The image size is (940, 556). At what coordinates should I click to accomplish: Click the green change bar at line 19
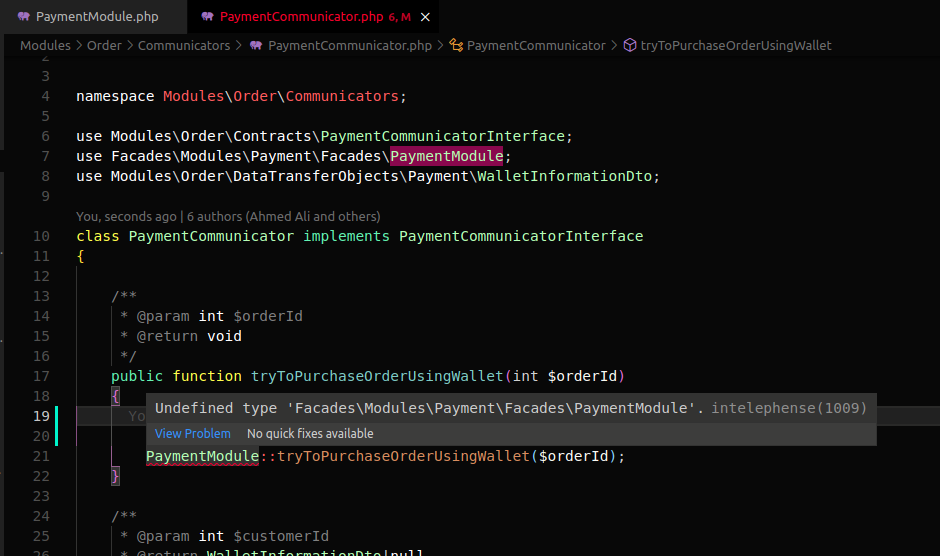point(56,426)
